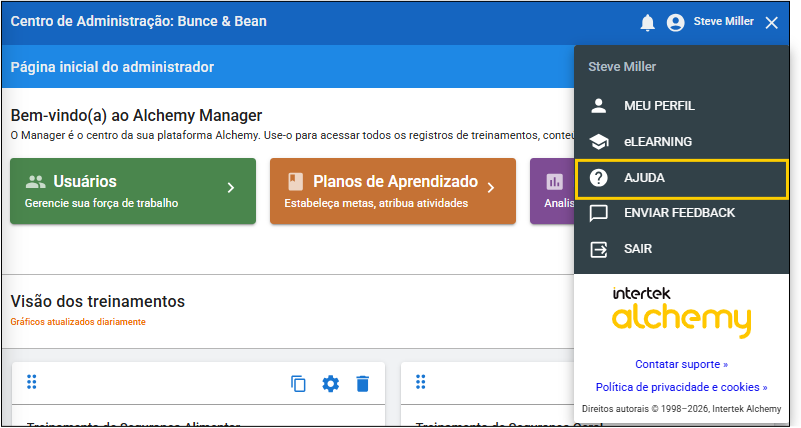Click the help question mark icon
This screenshot has width=801, height=428.
[599, 178]
